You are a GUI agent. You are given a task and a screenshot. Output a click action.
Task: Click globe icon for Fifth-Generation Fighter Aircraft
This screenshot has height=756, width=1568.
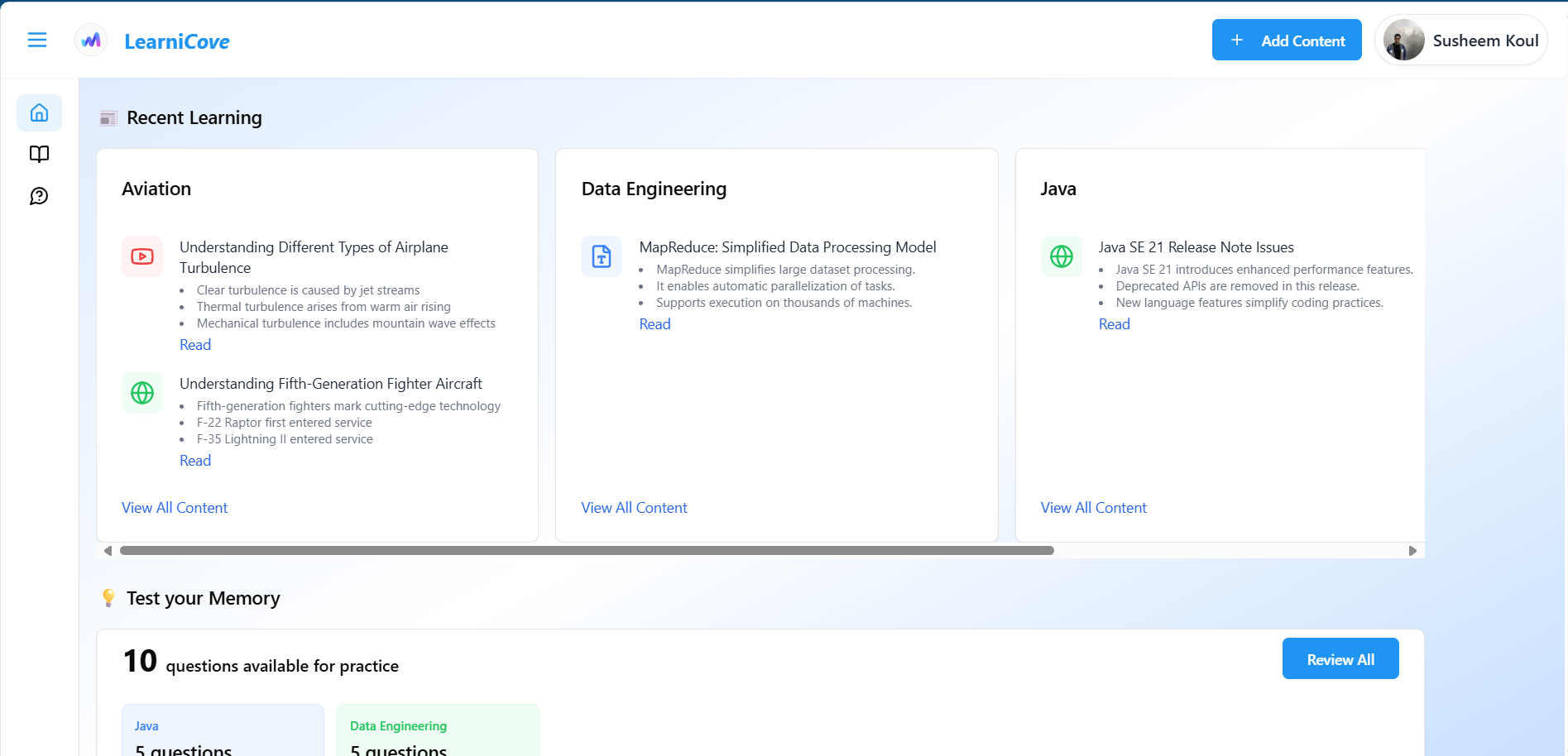[142, 393]
